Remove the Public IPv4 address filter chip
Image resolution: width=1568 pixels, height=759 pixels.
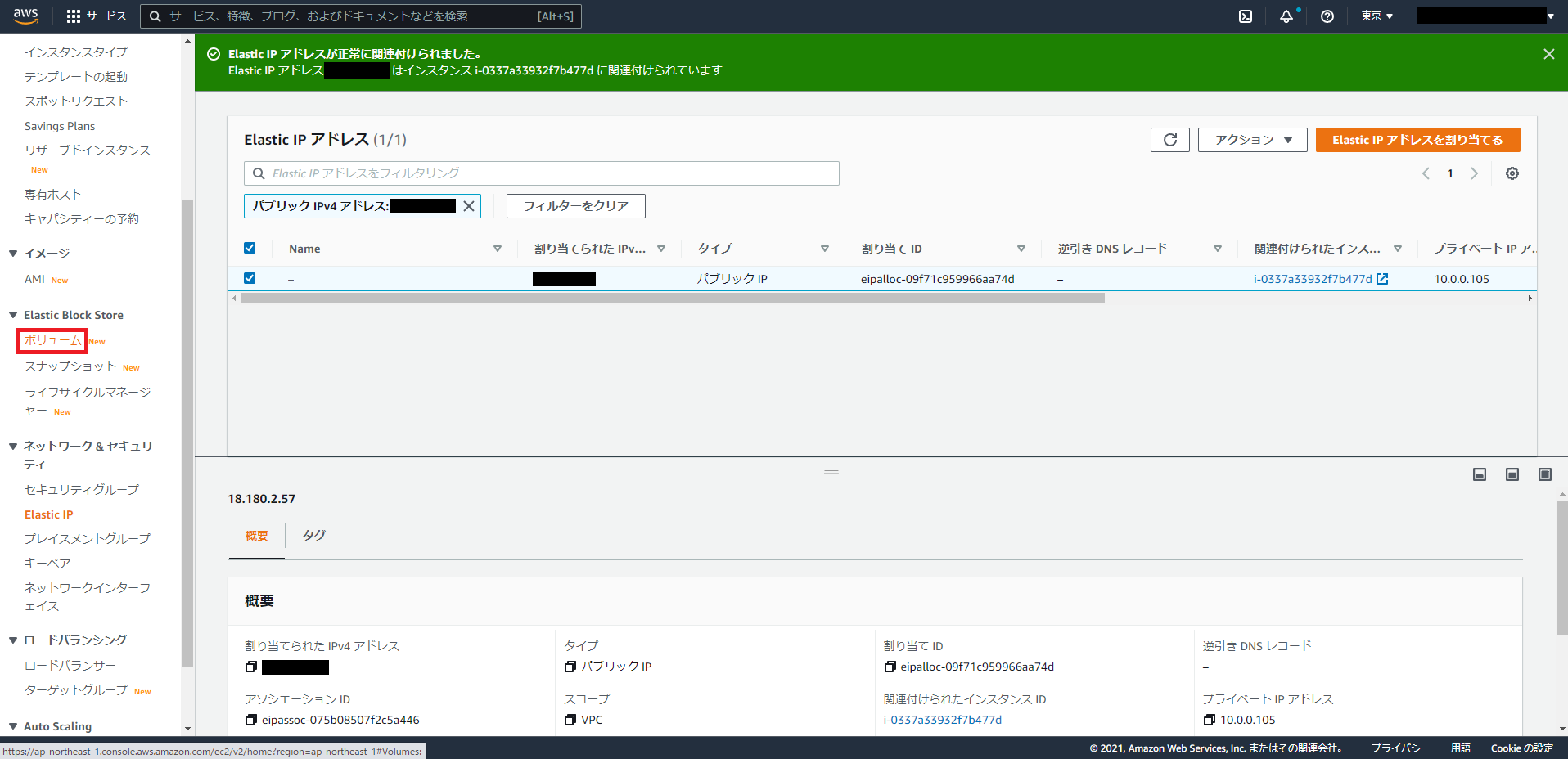pos(469,206)
